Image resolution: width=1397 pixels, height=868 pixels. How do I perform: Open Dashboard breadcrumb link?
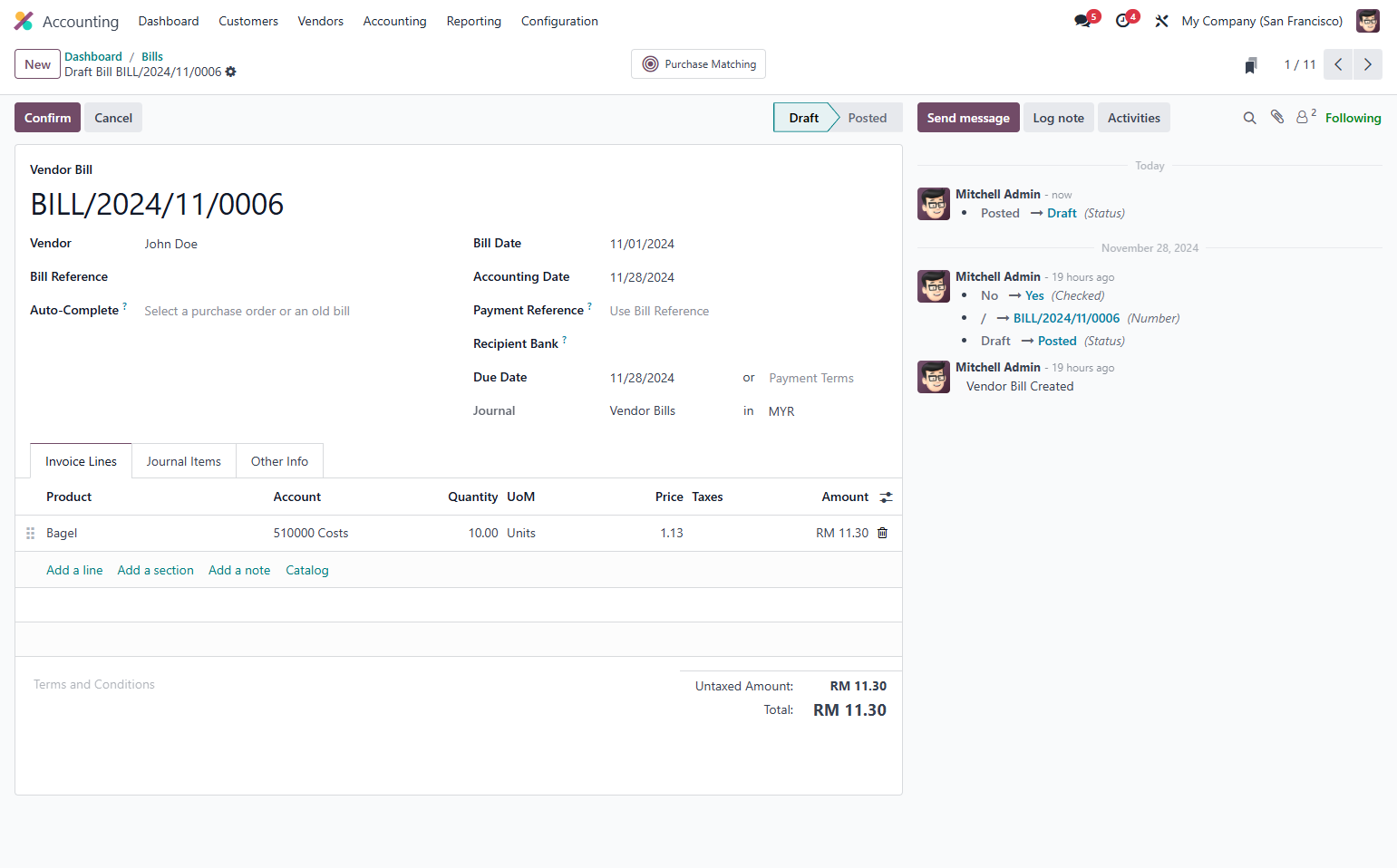pyautogui.click(x=93, y=56)
